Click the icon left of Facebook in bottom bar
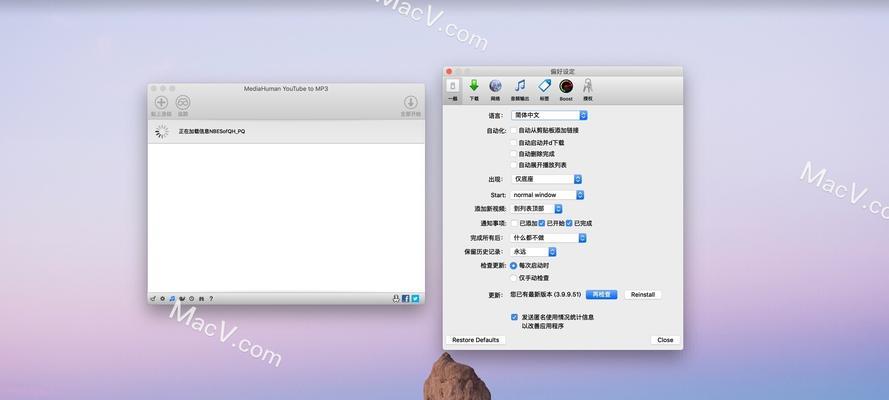The width and height of the screenshot is (889, 400). (396, 299)
